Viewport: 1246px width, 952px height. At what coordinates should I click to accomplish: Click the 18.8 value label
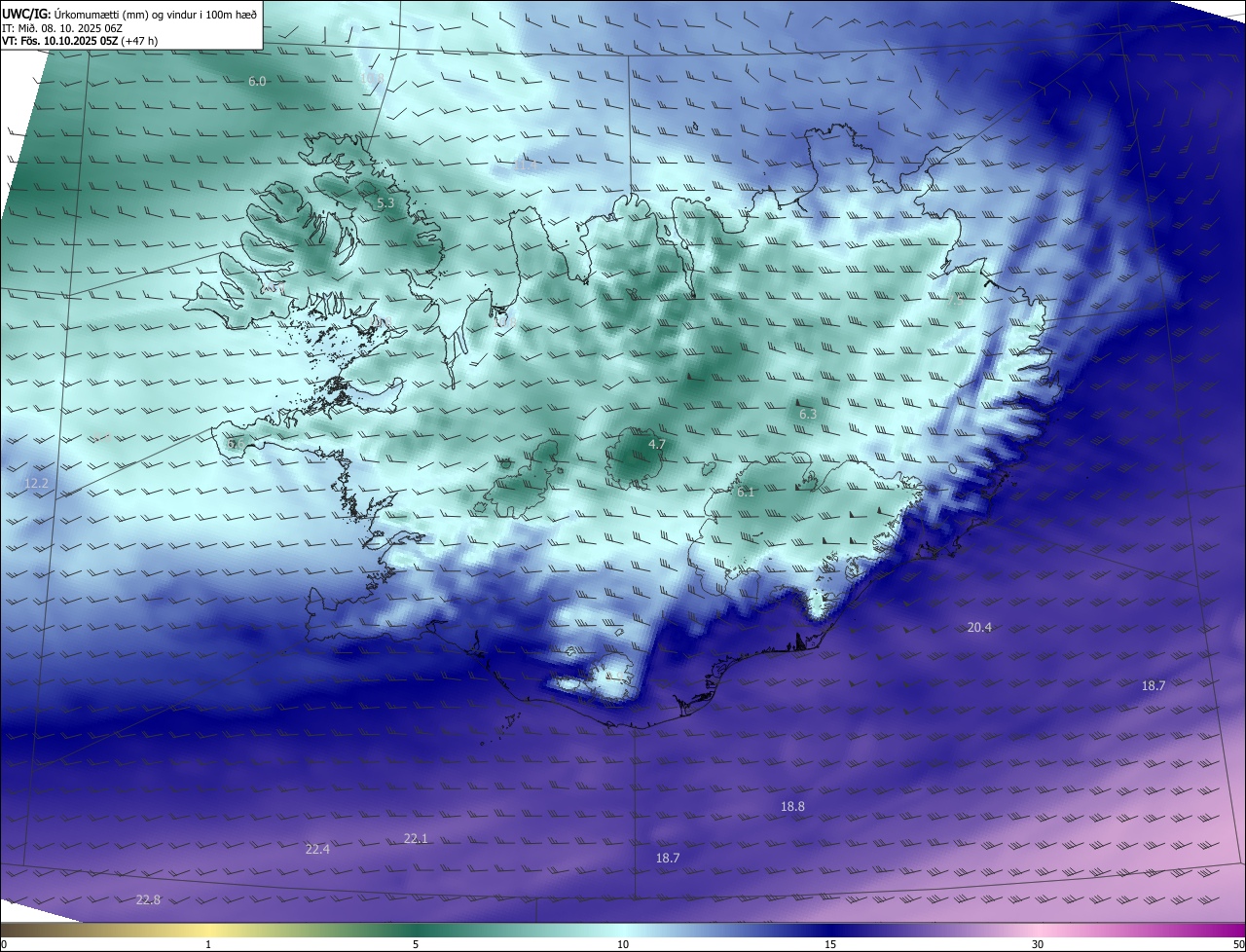[792, 807]
